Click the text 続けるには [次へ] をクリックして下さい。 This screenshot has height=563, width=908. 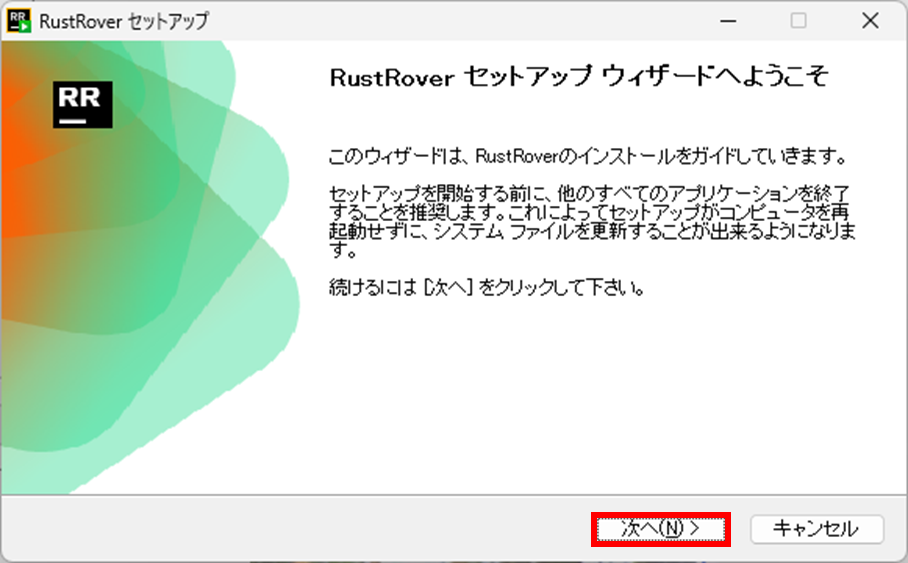click(487, 287)
